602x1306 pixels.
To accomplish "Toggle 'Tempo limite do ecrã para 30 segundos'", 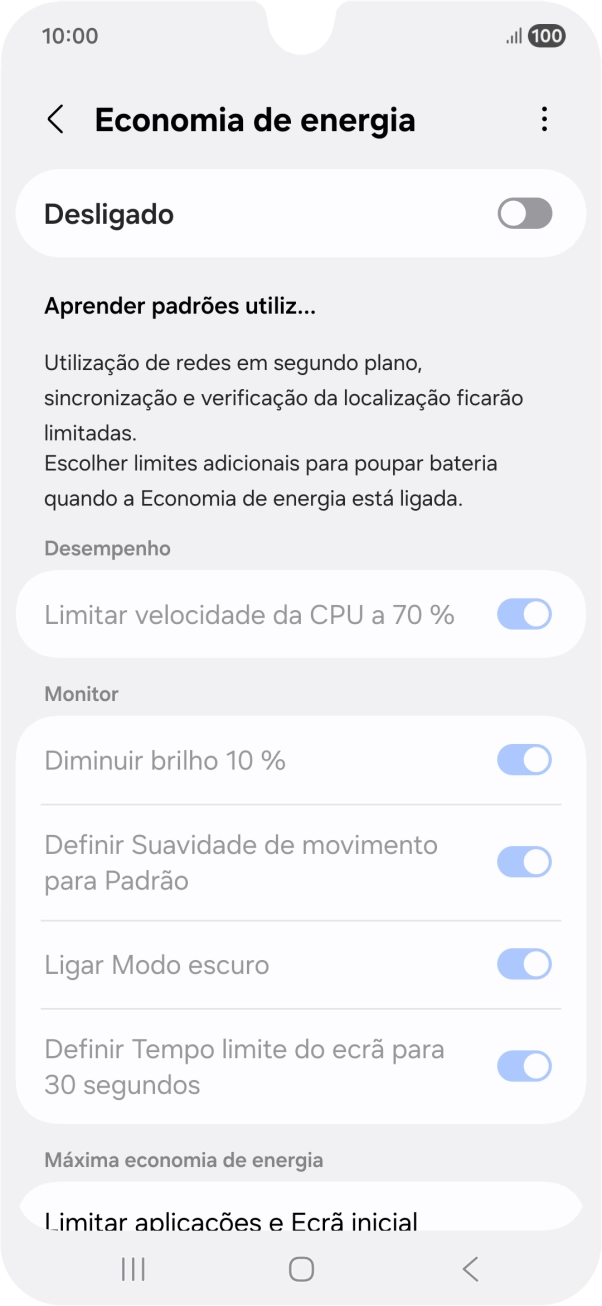I will click(523, 1066).
